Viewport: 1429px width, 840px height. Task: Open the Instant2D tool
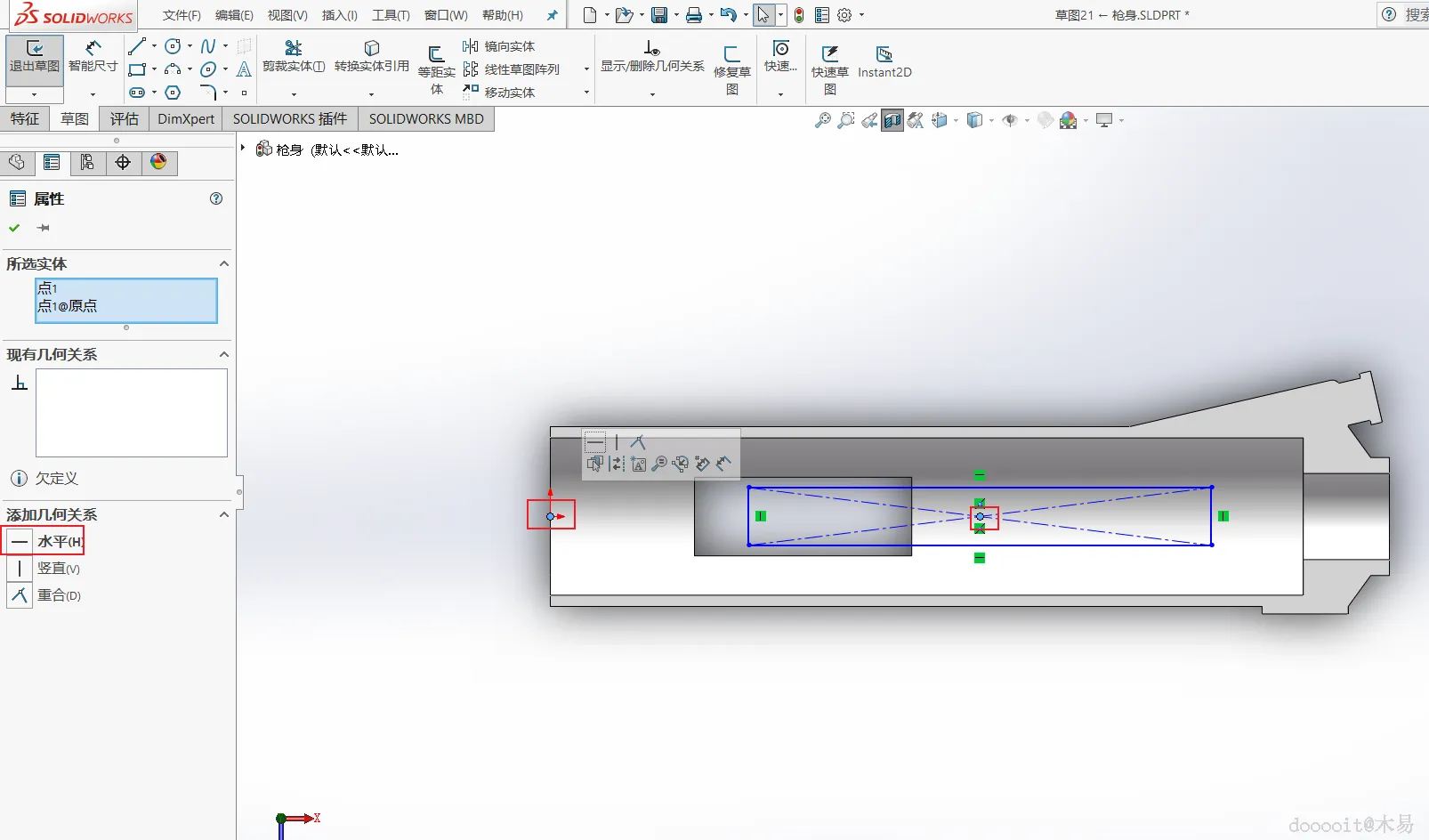[x=884, y=62]
